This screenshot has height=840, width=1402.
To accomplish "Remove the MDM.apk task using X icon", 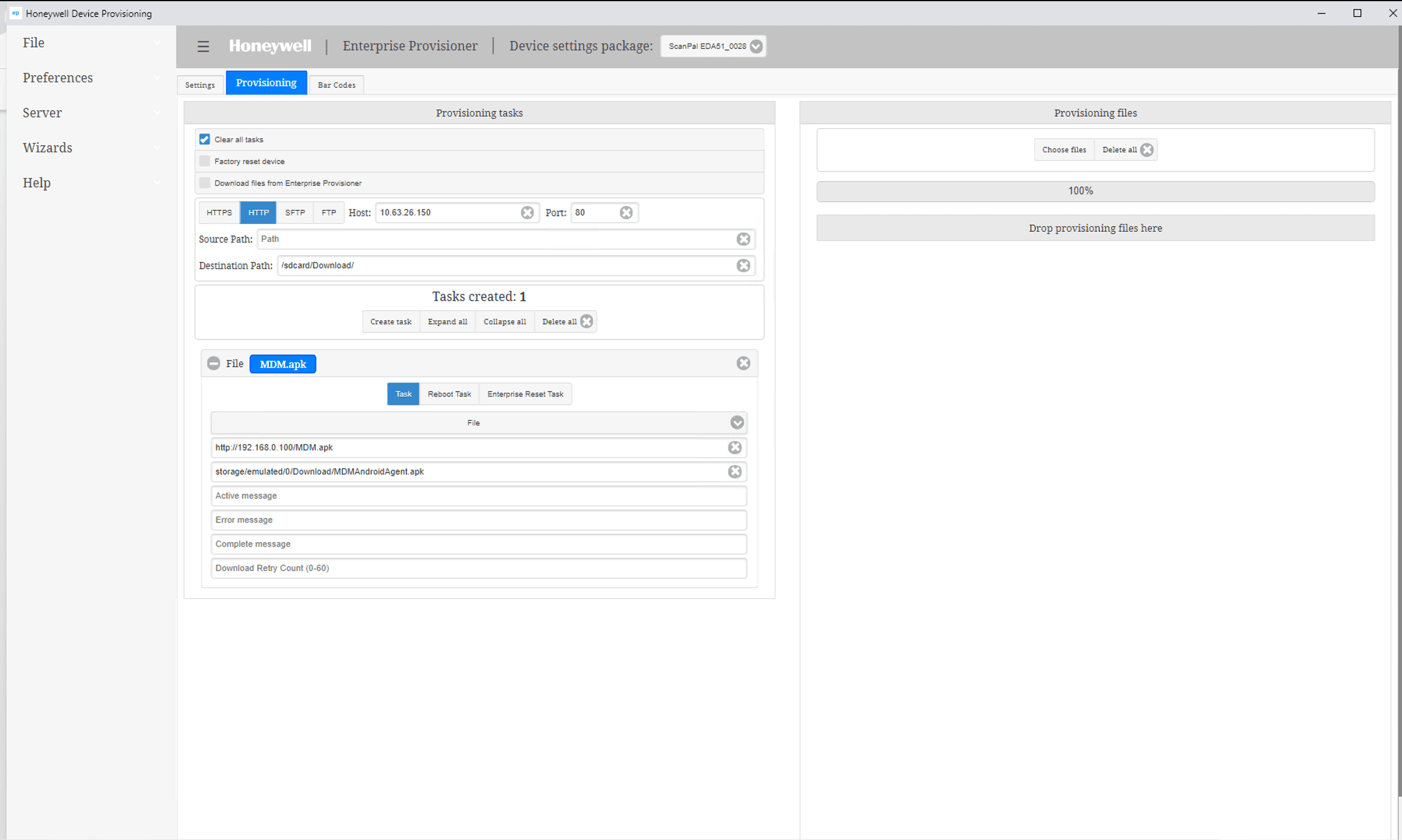I will pyautogui.click(x=743, y=364).
